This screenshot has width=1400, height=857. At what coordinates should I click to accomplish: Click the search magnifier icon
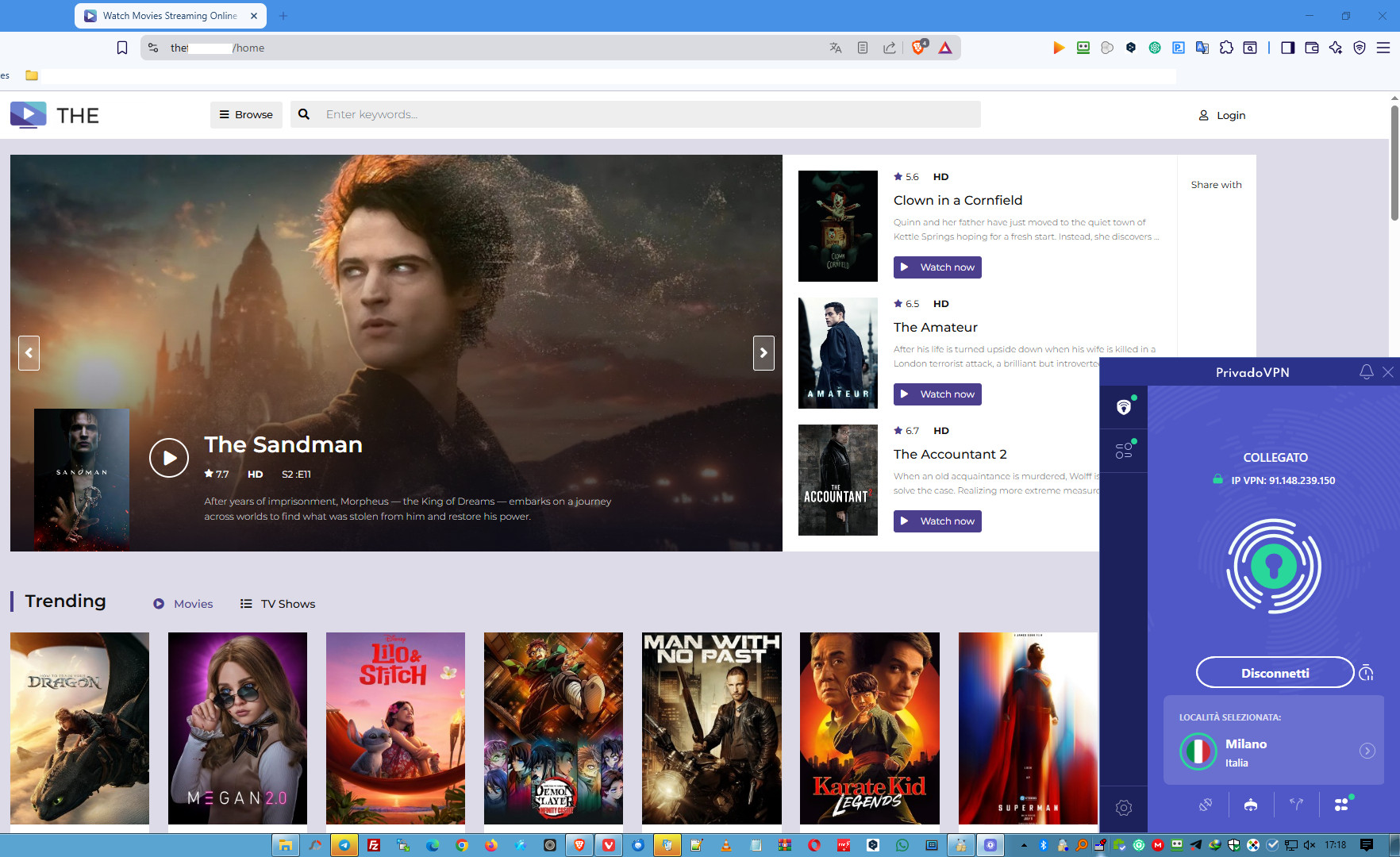tap(304, 114)
